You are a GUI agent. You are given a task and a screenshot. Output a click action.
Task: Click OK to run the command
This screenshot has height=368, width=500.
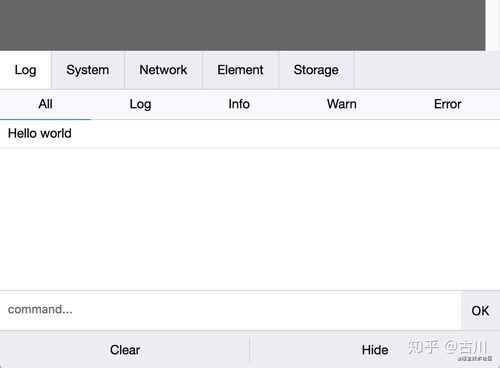click(x=480, y=311)
